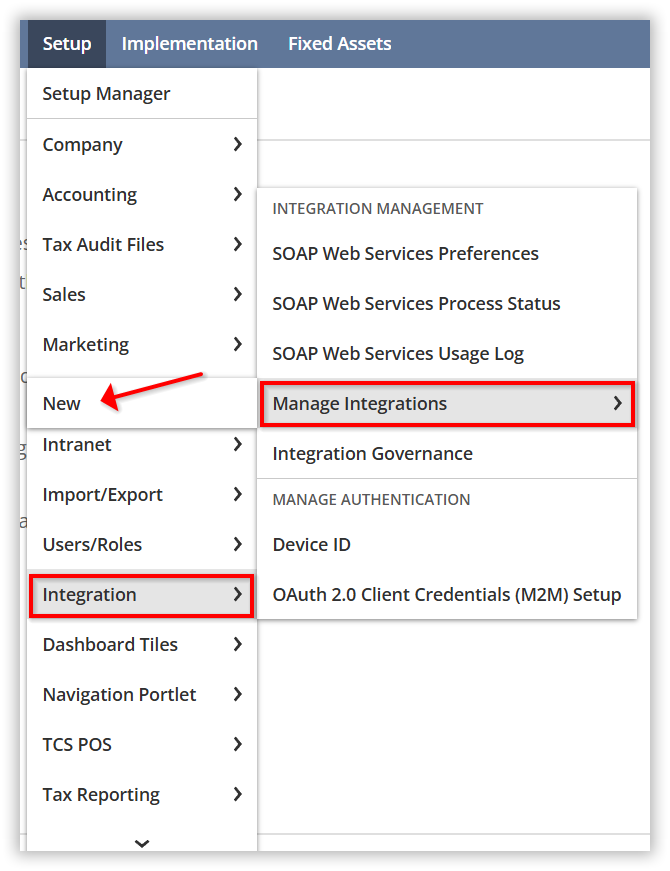Expand Company submenu chevron arrow

[x=238, y=144]
